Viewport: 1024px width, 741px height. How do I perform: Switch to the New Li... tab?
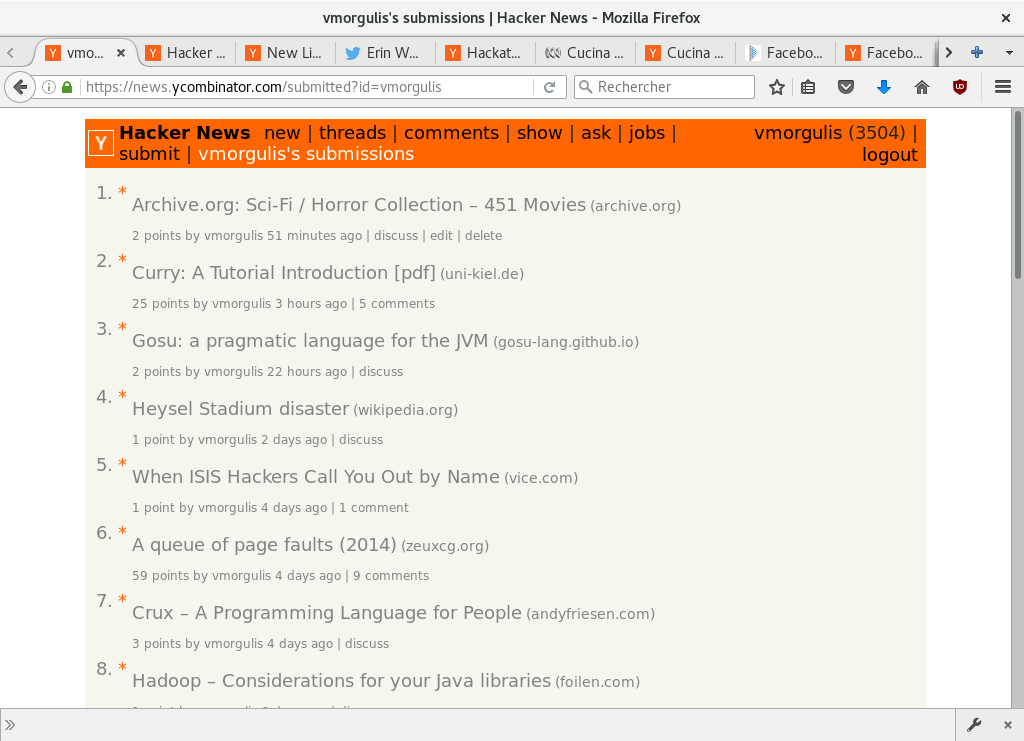286,53
